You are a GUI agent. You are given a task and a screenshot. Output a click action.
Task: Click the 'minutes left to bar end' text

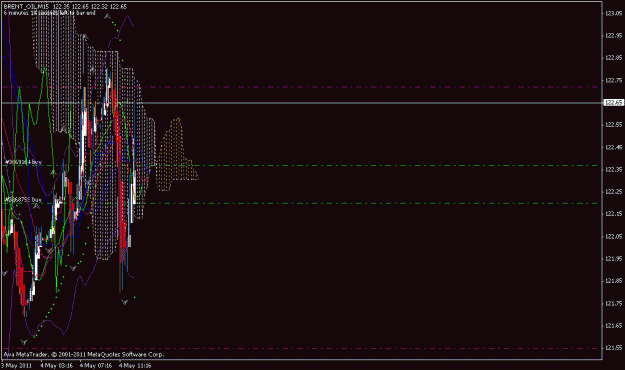tap(49, 13)
